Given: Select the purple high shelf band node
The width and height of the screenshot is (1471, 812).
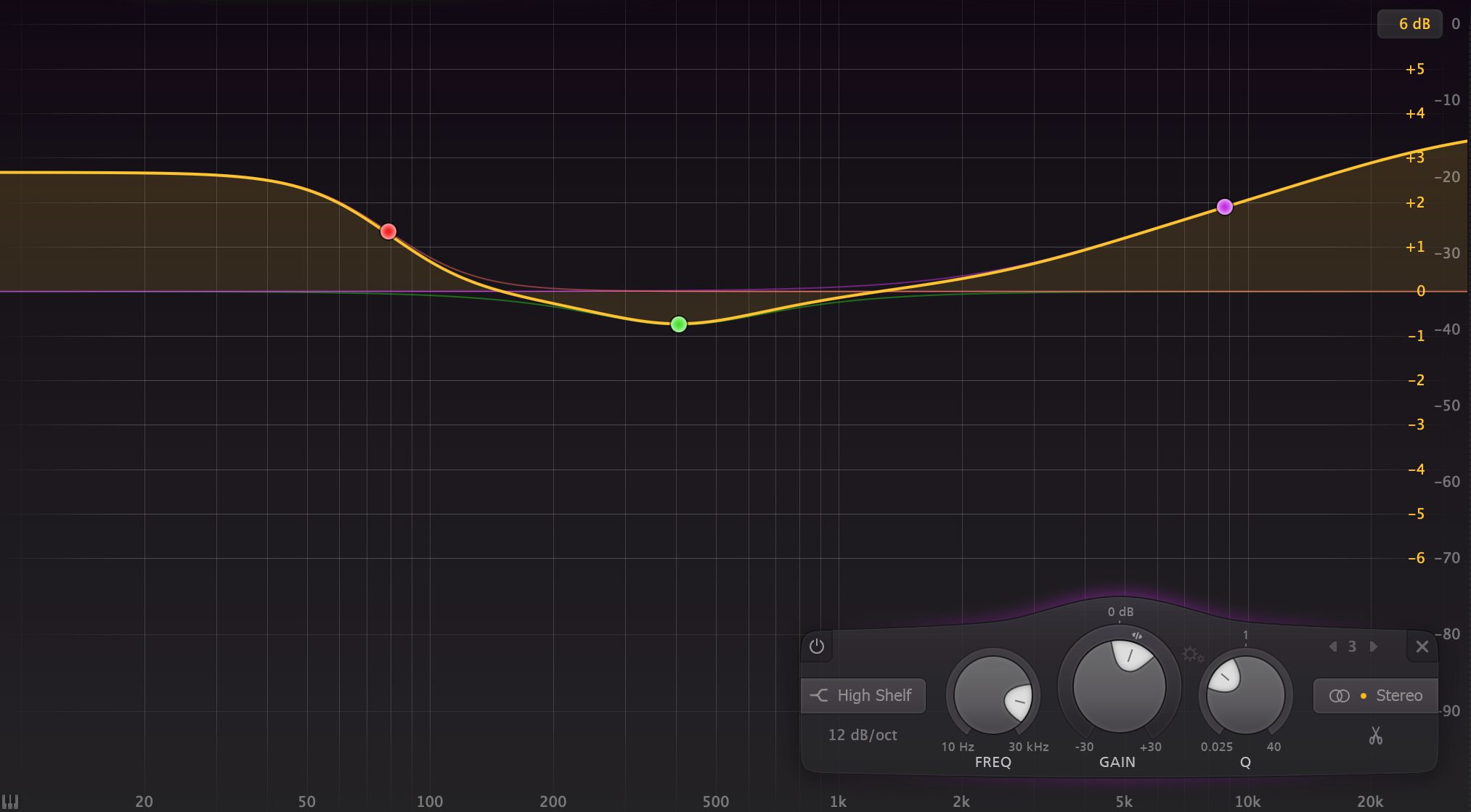Looking at the screenshot, I should point(1225,207).
